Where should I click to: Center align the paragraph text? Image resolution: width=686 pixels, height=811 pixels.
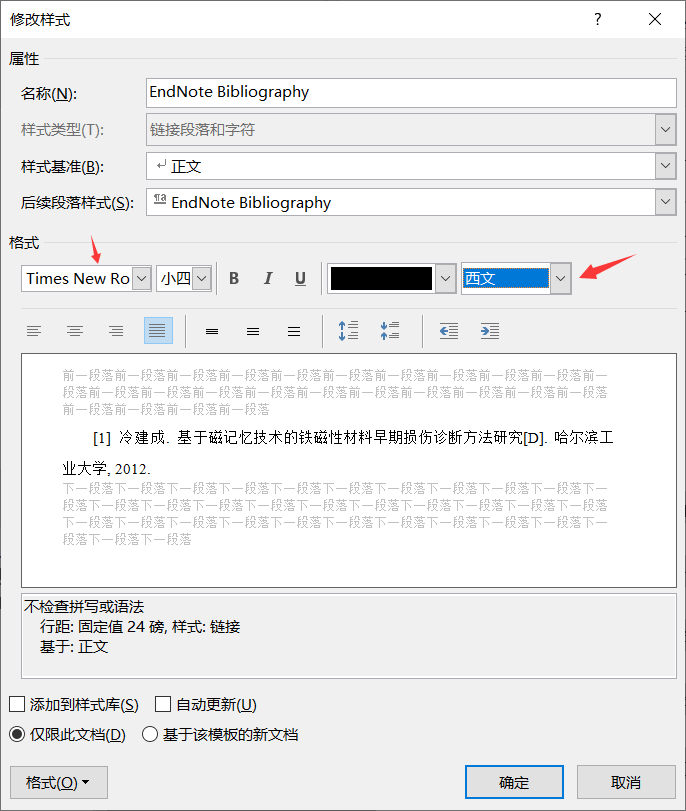tap(75, 331)
